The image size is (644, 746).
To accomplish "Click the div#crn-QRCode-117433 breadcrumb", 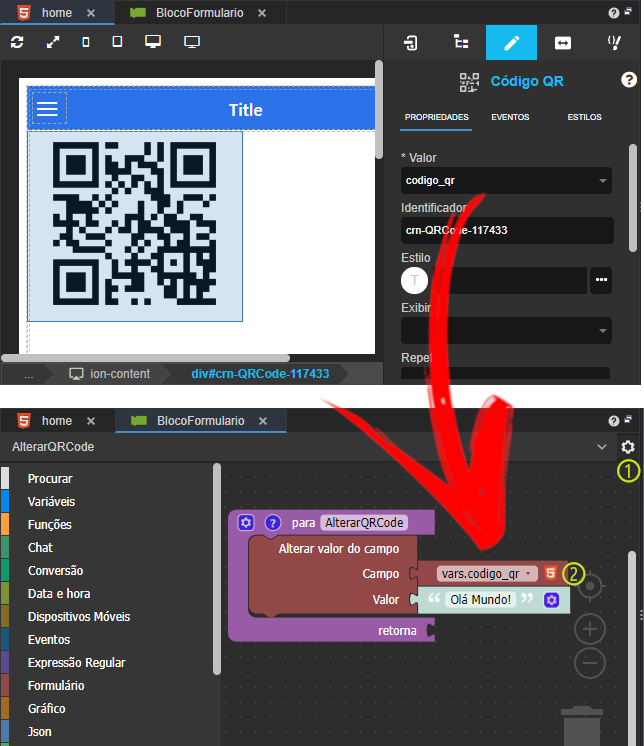I will point(260,374).
